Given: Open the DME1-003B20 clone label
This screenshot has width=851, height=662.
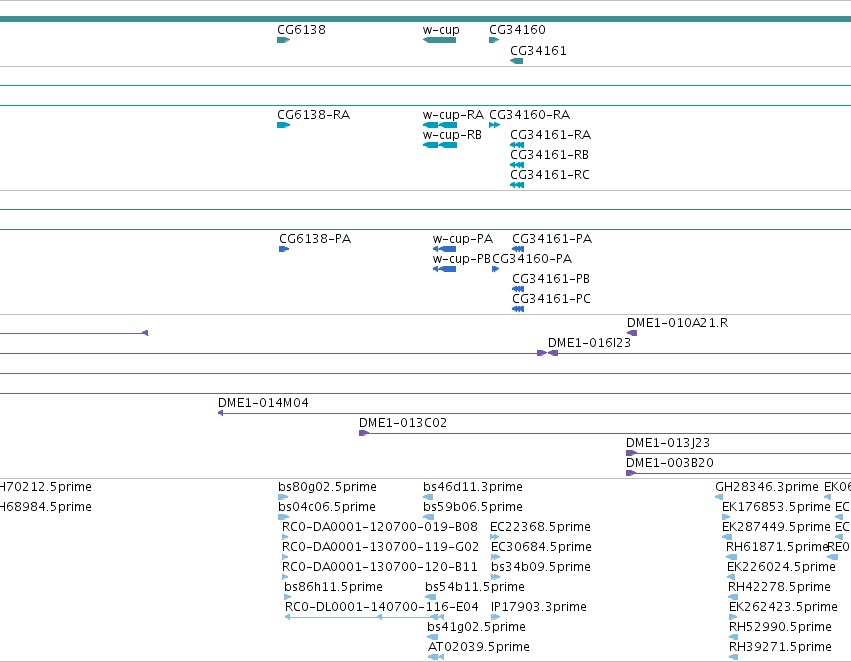Looking at the screenshot, I should [x=670, y=463].
